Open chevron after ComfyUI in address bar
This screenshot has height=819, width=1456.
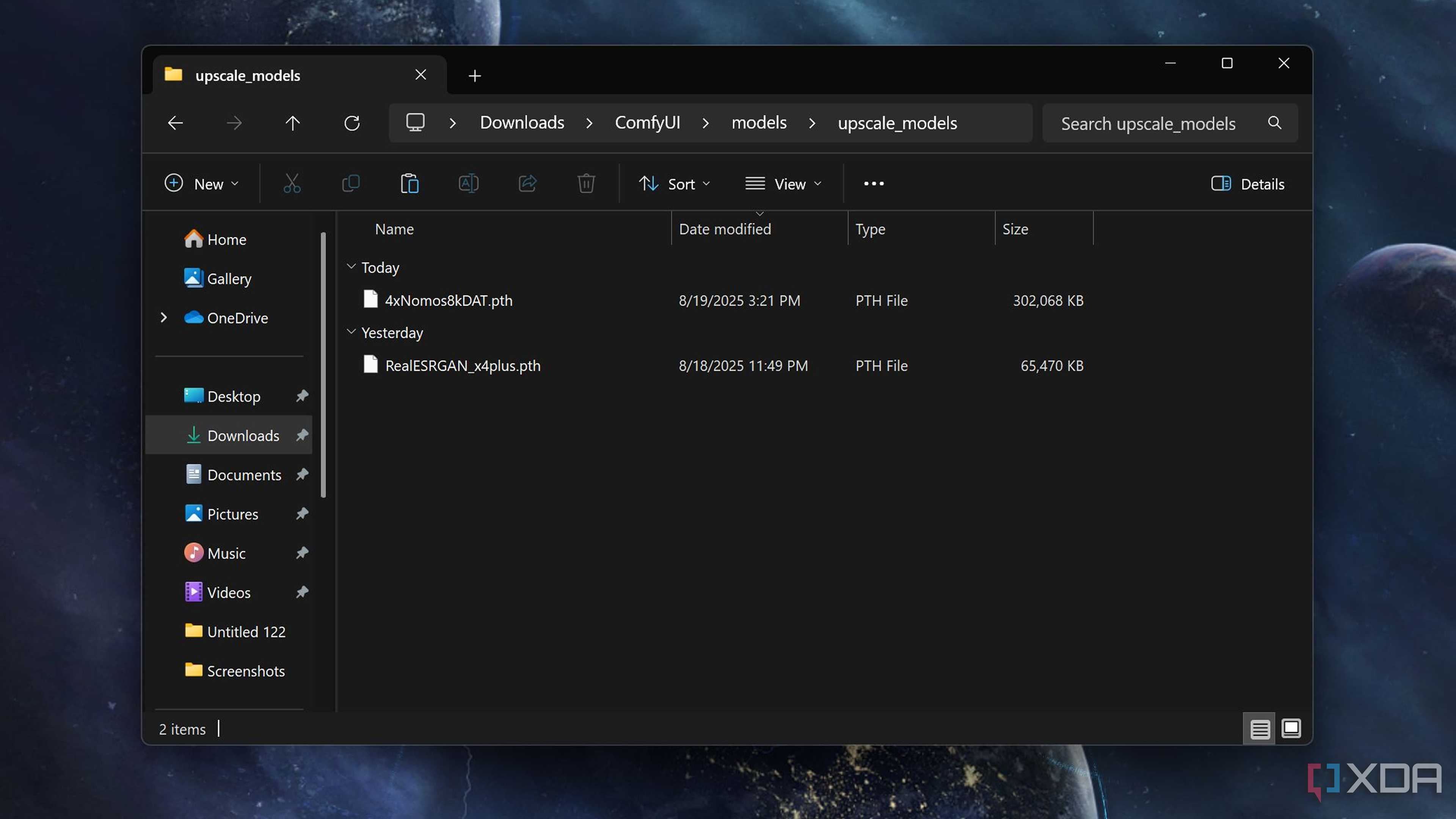coord(705,123)
